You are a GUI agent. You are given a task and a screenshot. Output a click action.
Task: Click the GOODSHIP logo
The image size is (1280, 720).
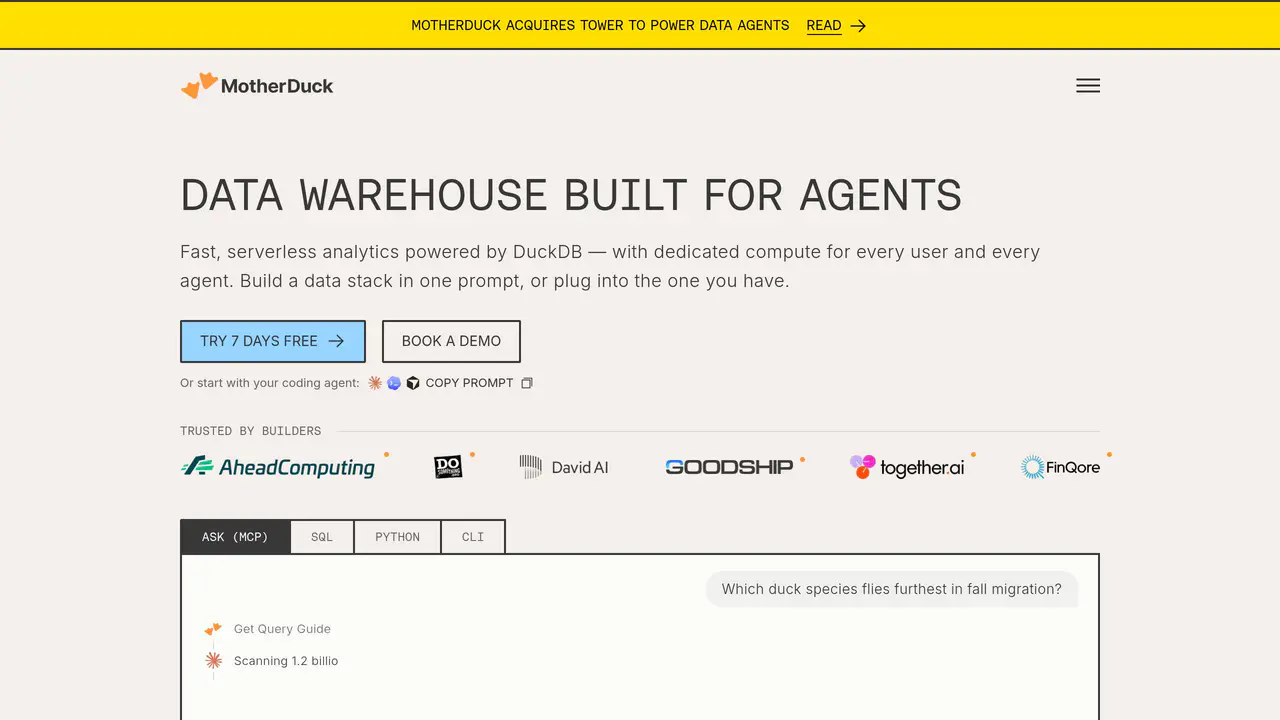click(729, 467)
